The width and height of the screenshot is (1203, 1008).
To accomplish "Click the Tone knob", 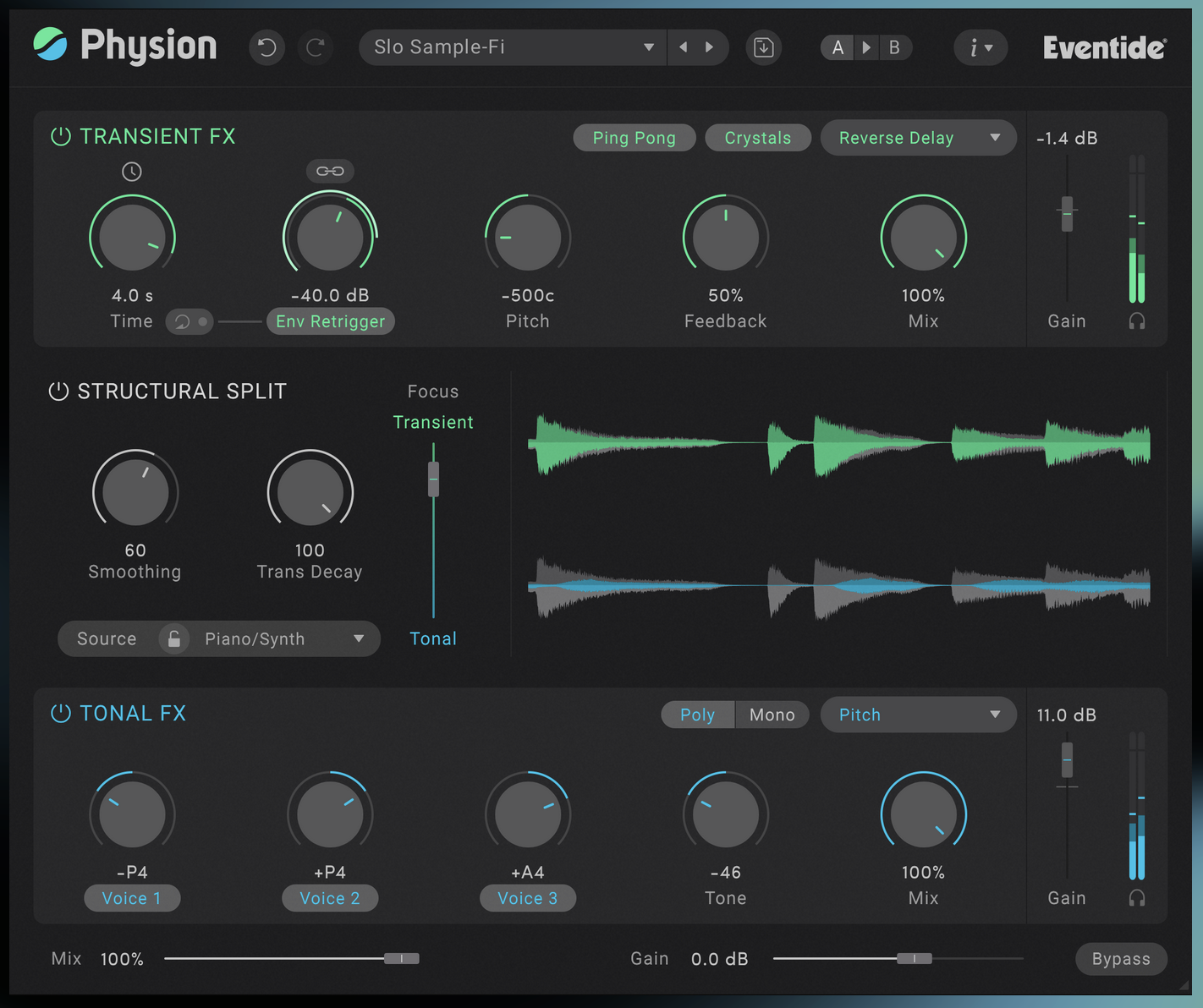I will [726, 814].
